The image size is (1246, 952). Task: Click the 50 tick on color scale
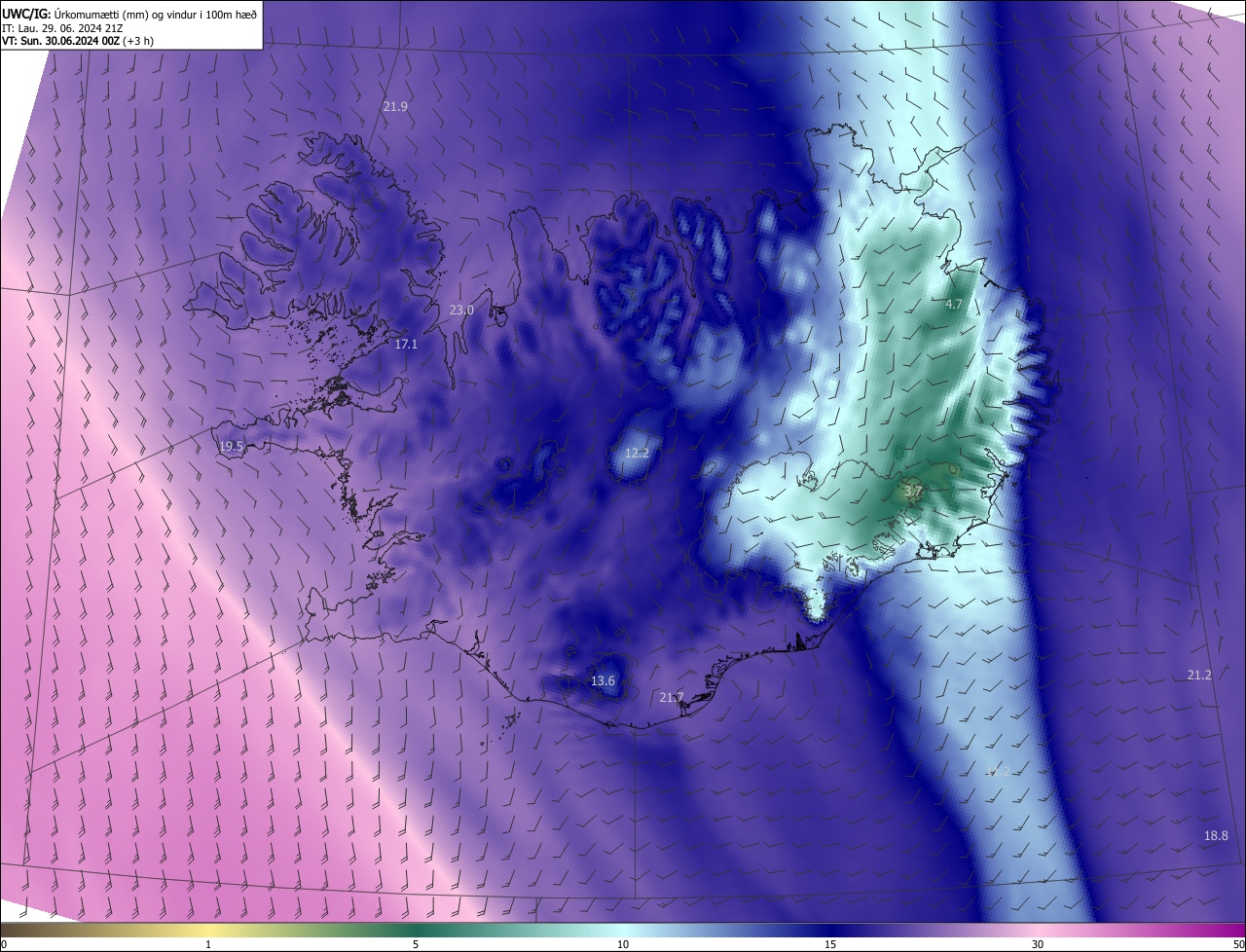1238,944
